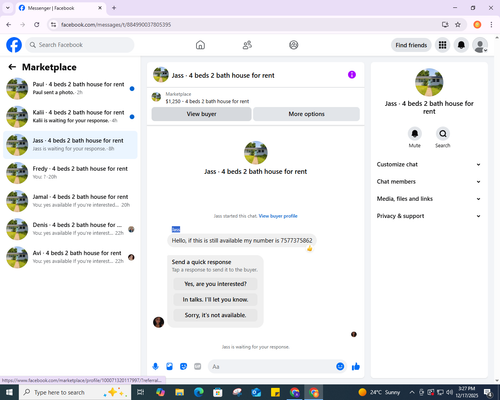Image resolution: width=500 pixels, height=400 pixels.
Task: Click Jass's message with the phone number
Action: pos(242,240)
